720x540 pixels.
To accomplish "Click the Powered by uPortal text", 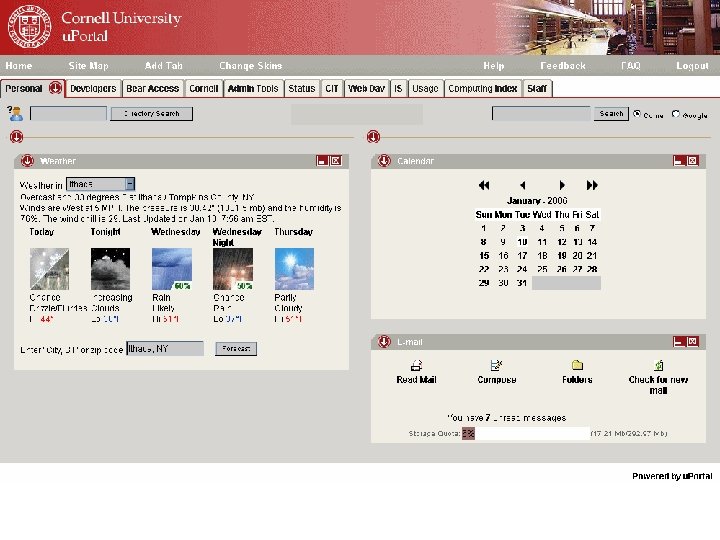I will (672, 476).
